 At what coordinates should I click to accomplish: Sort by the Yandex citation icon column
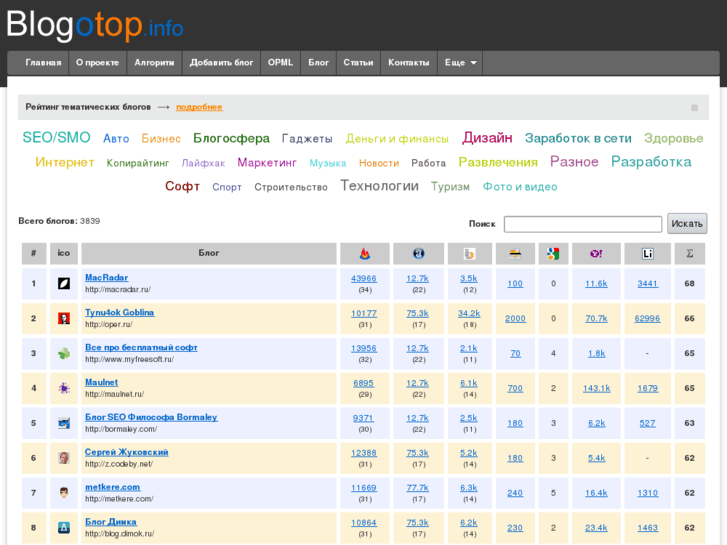[515, 253]
